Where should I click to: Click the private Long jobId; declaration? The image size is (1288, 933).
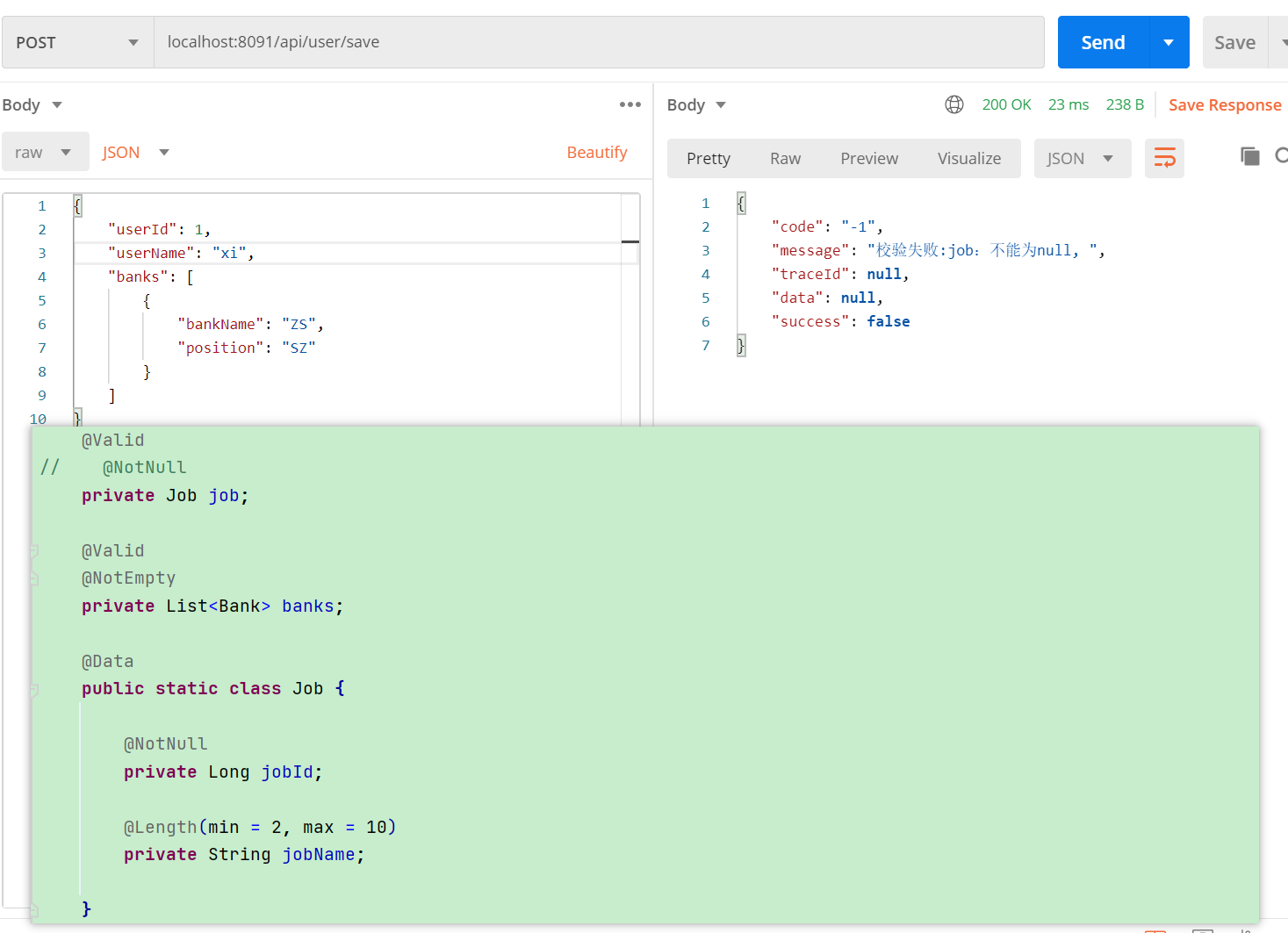[223, 772]
